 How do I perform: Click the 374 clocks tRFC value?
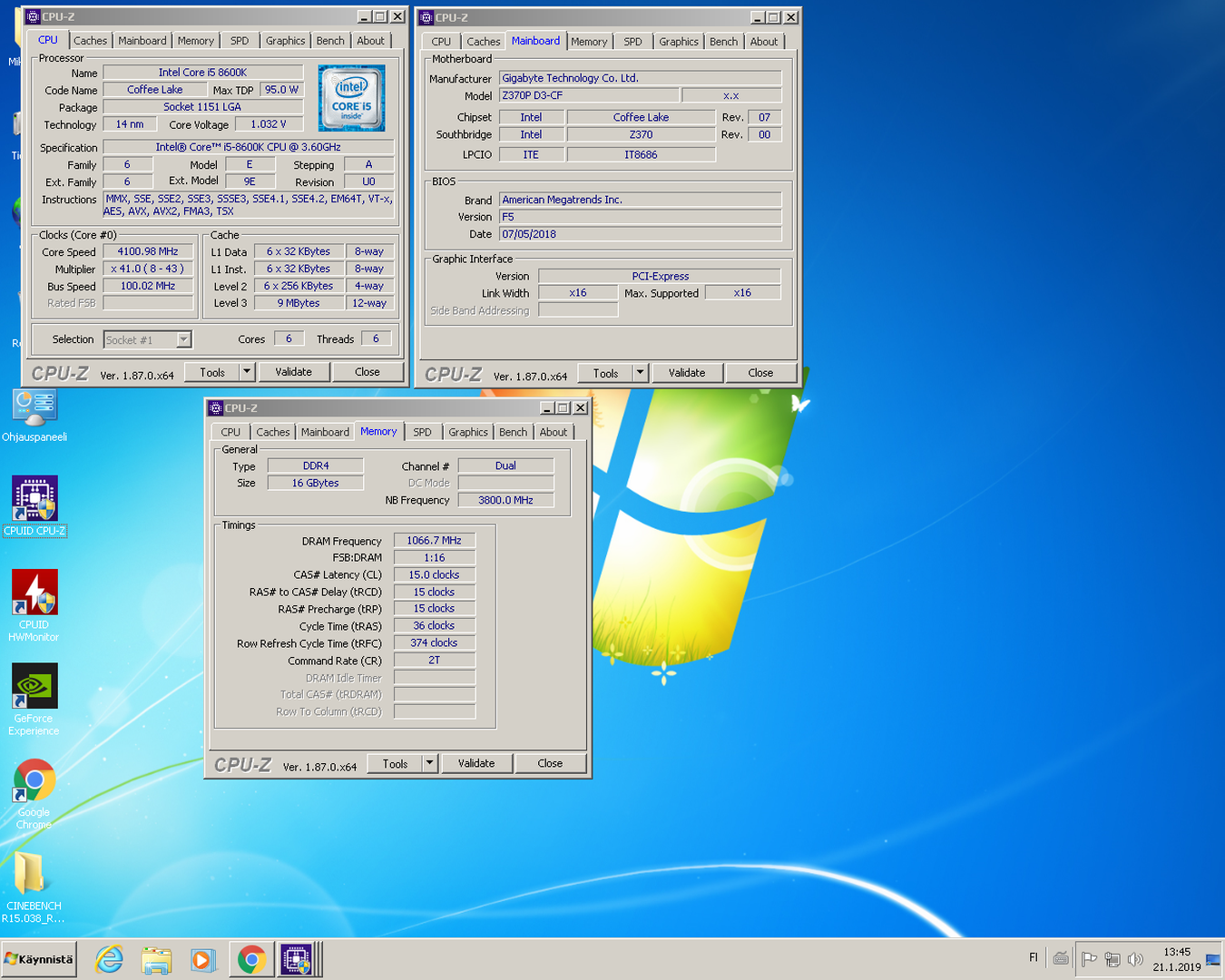434,642
